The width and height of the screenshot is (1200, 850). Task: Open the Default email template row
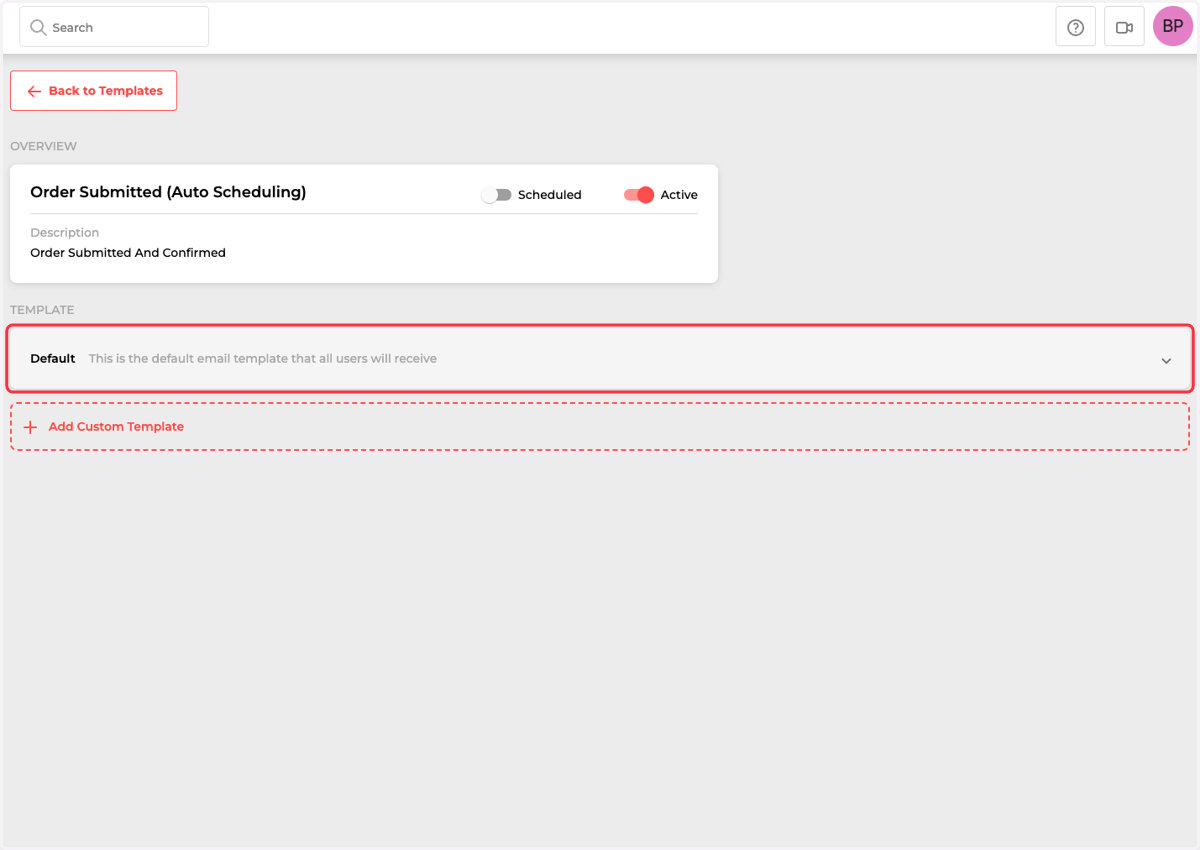tap(600, 358)
